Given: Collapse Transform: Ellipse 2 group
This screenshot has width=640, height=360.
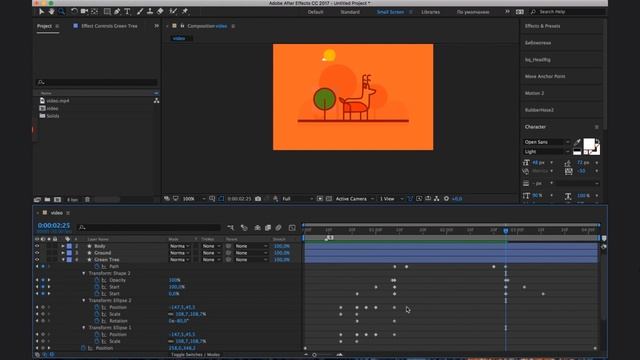Looking at the screenshot, I should [x=84, y=300].
